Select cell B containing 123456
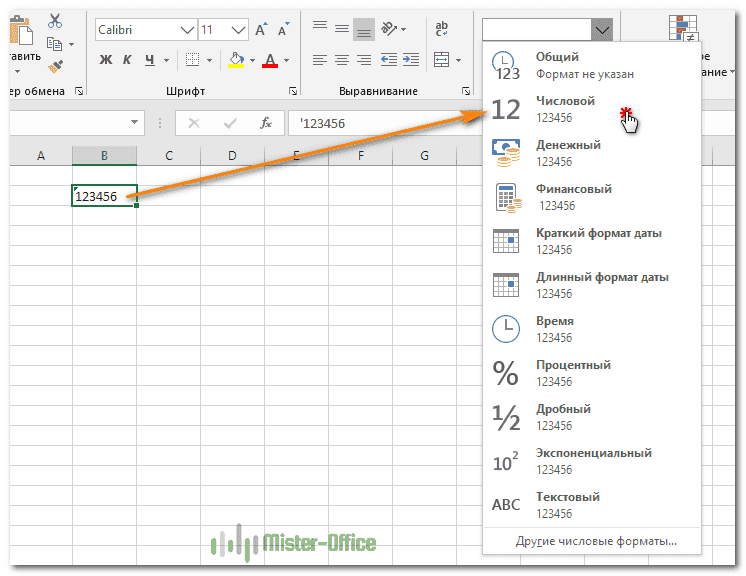The width and height of the screenshot is (746, 576). tap(104, 197)
